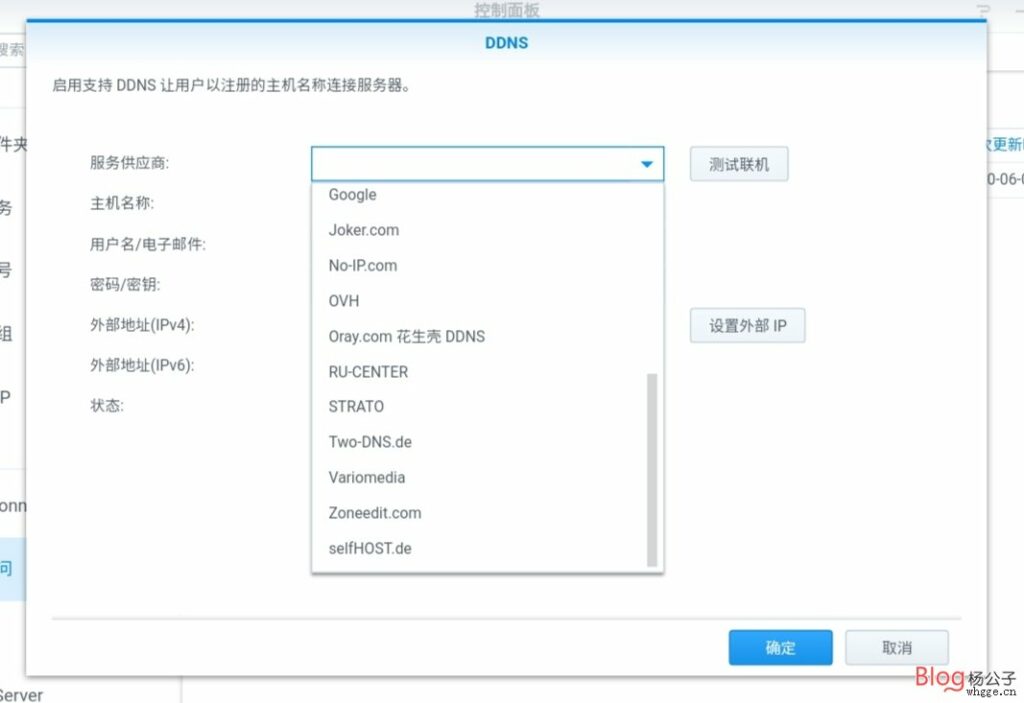Choose Zoneedit.com provider
The width and height of the screenshot is (1024, 703).
tap(487, 512)
